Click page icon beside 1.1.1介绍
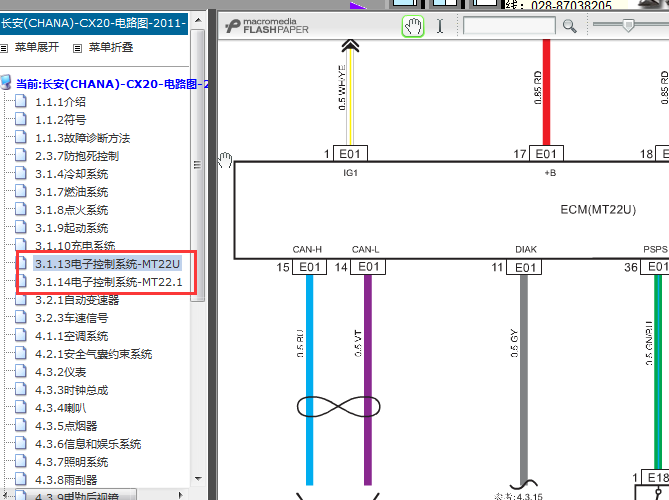The width and height of the screenshot is (669, 500). pyautogui.click(x=20, y=101)
